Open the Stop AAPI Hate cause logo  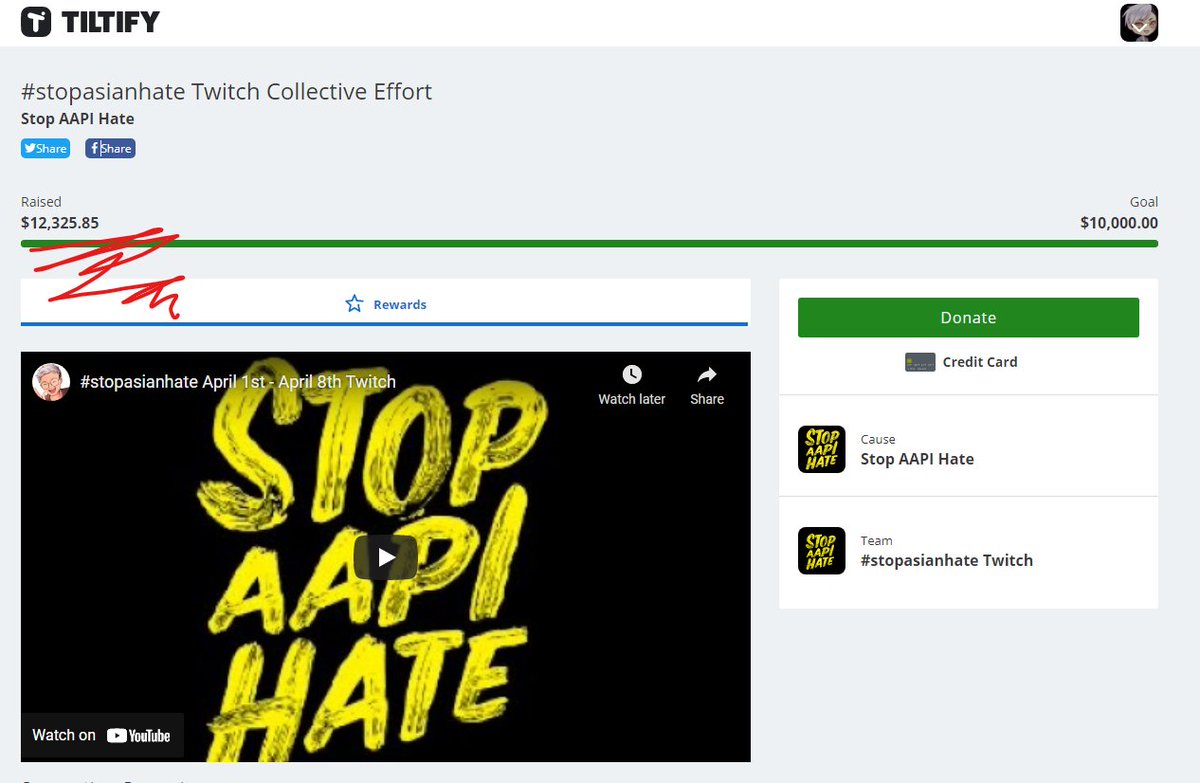(x=822, y=450)
